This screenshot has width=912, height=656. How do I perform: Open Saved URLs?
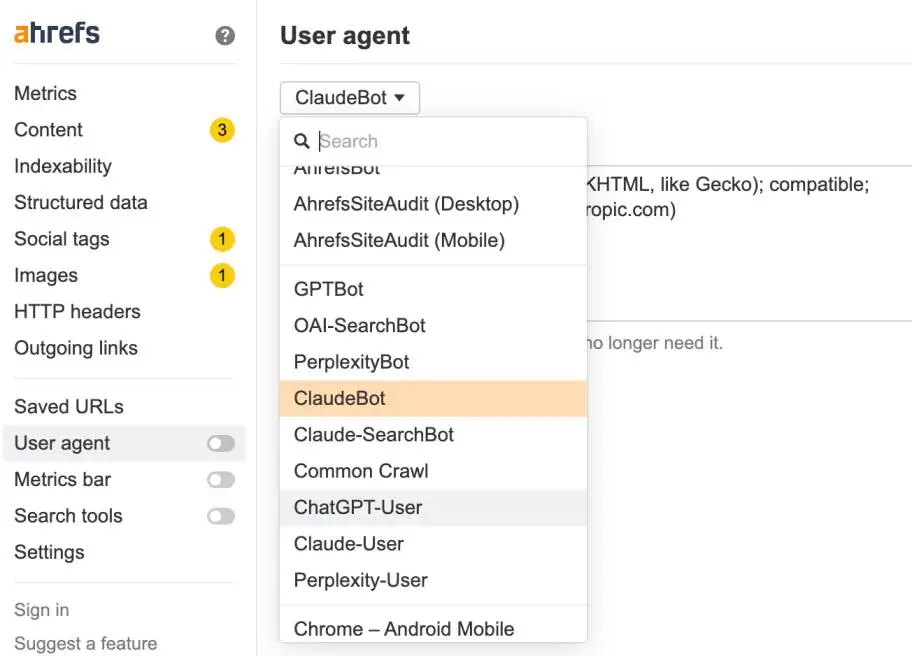69,407
